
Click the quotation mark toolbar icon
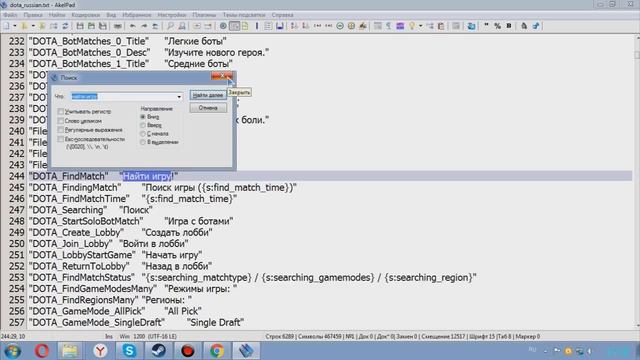click(x=487, y=25)
